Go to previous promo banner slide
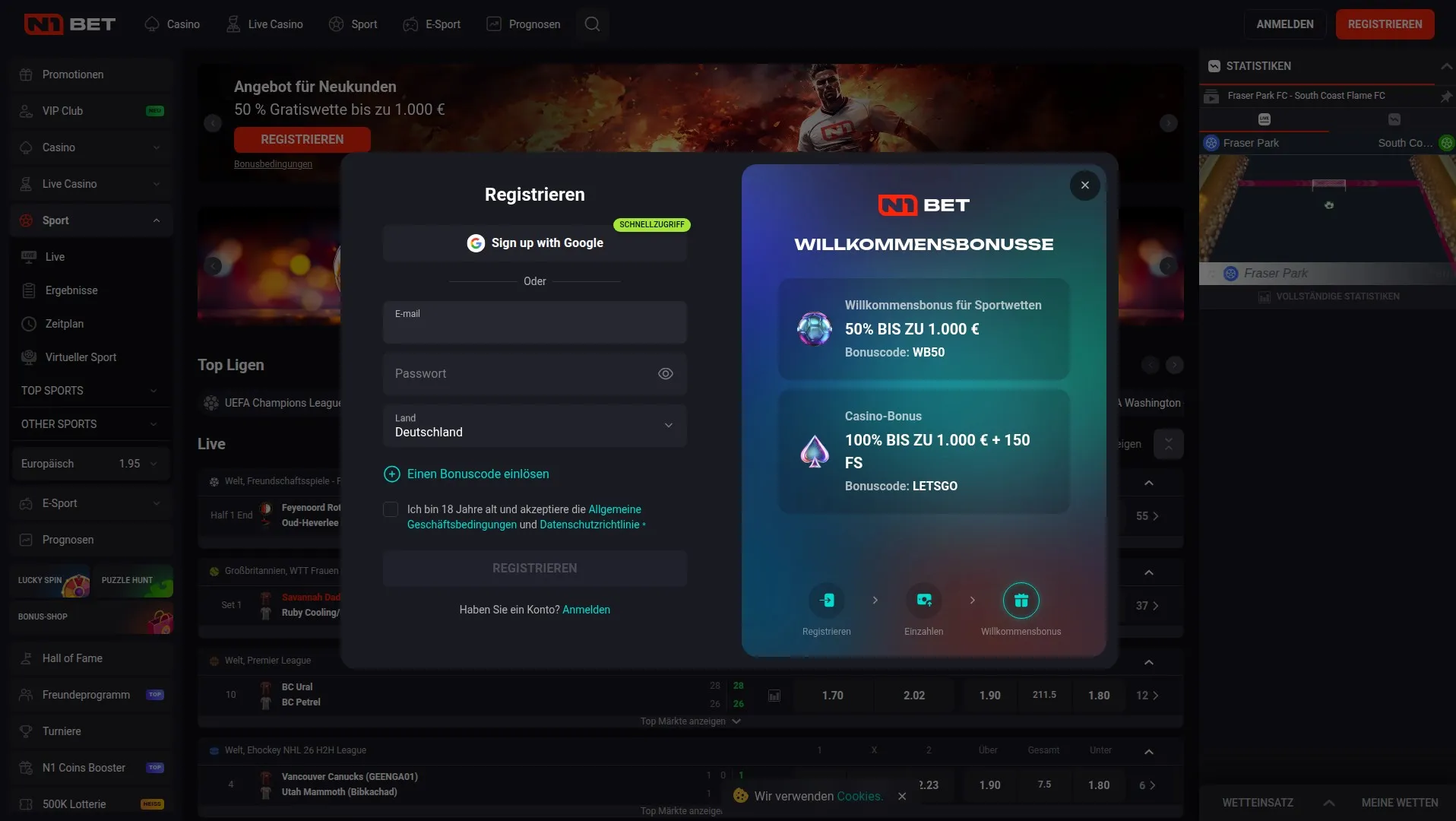1456x821 pixels. click(x=213, y=123)
